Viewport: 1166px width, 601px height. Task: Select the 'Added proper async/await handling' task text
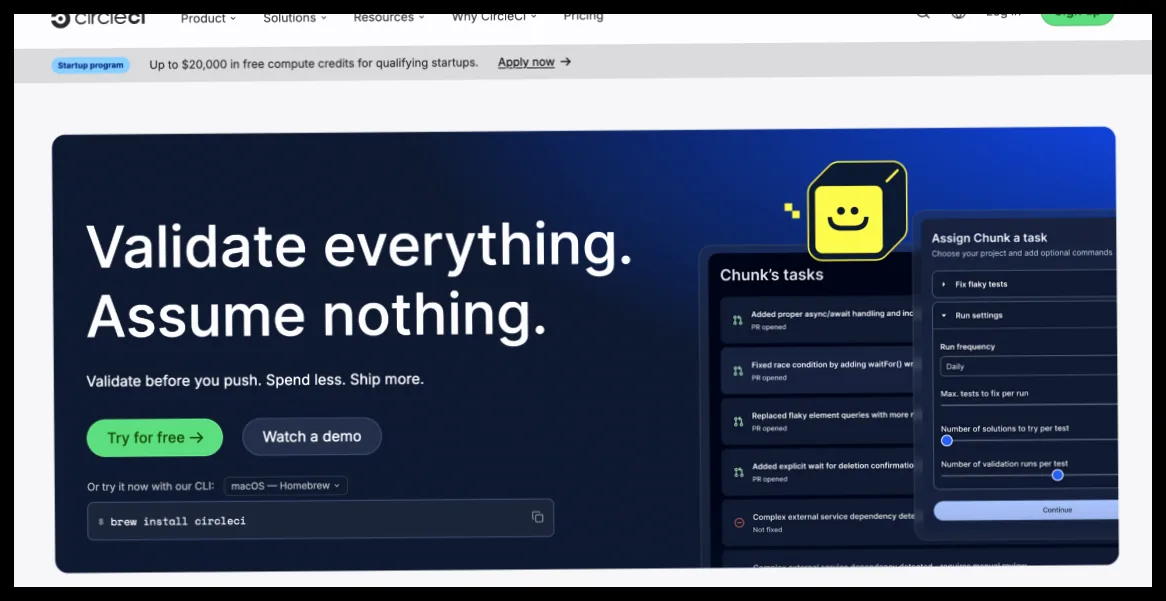tap(832, 314)
